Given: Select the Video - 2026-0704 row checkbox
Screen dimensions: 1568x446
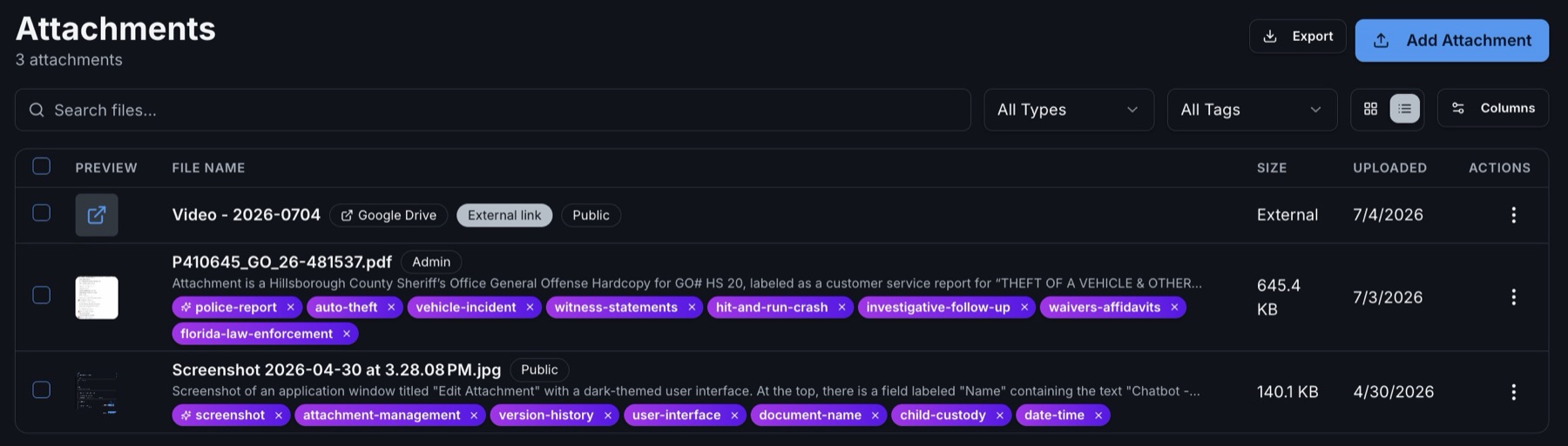Looking at the screenshot, I should pos(41,213).
